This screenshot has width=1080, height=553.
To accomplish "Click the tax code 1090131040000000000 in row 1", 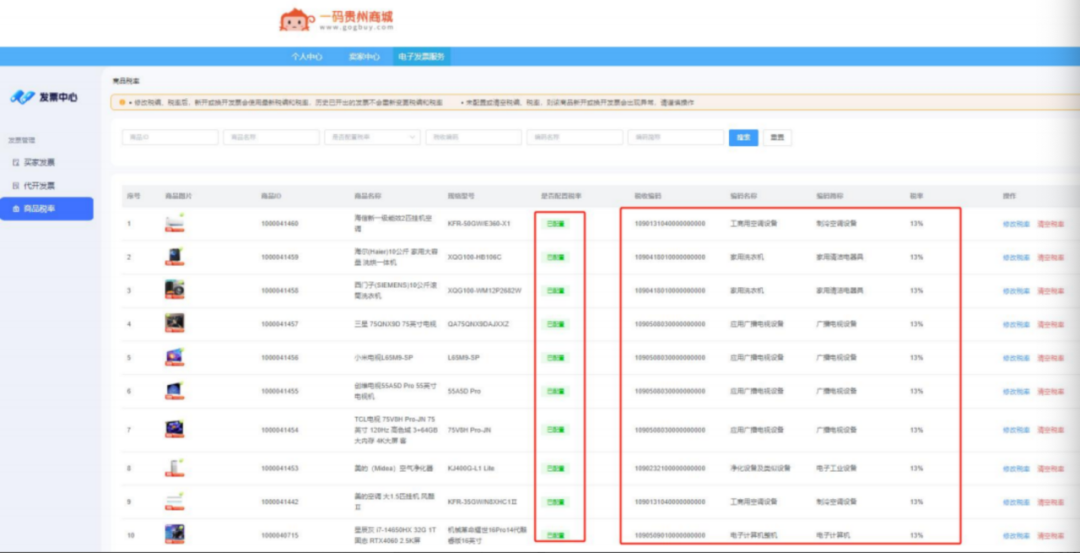I will point(669,224).
